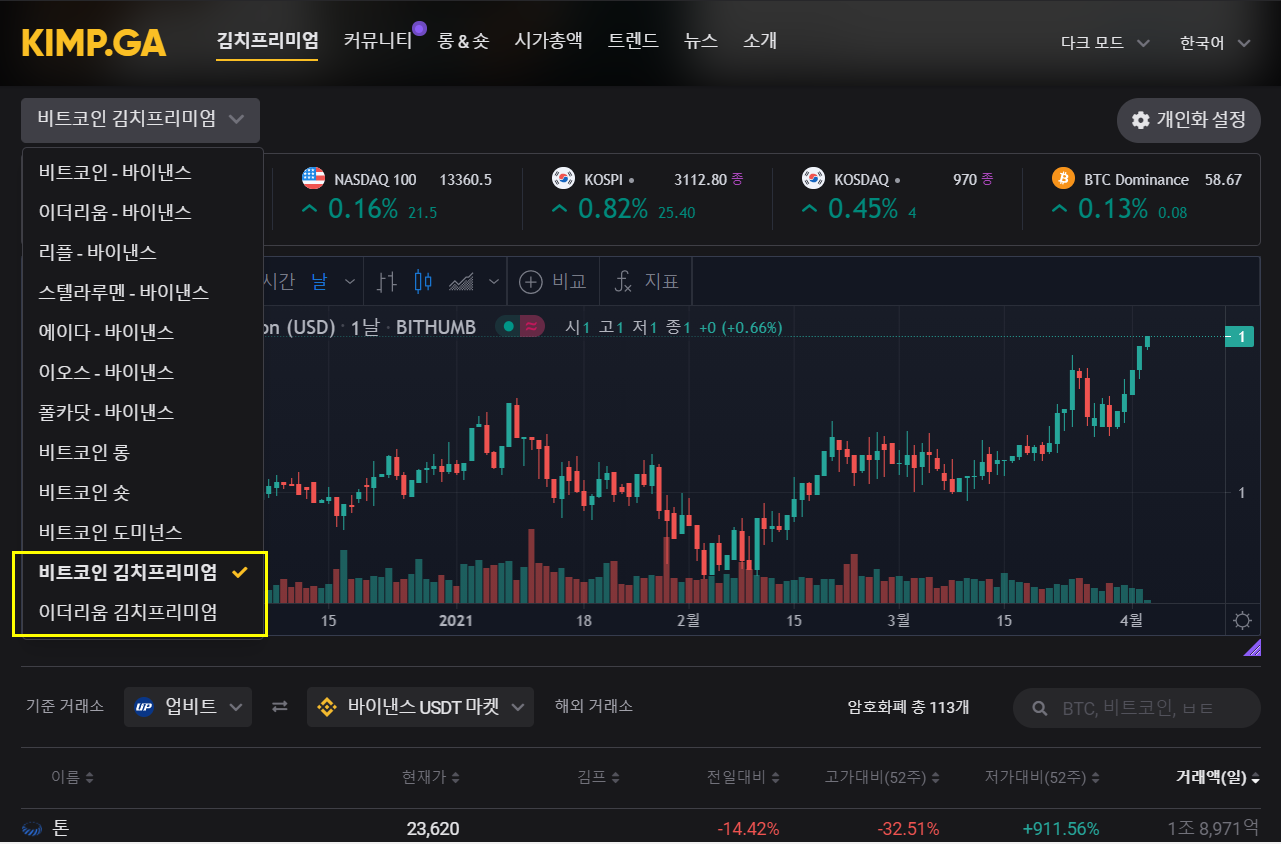Click the price label 1 on price axis
This screenshot has height=844, width=1281.
pyautogui.click(x=1240, y=337)
